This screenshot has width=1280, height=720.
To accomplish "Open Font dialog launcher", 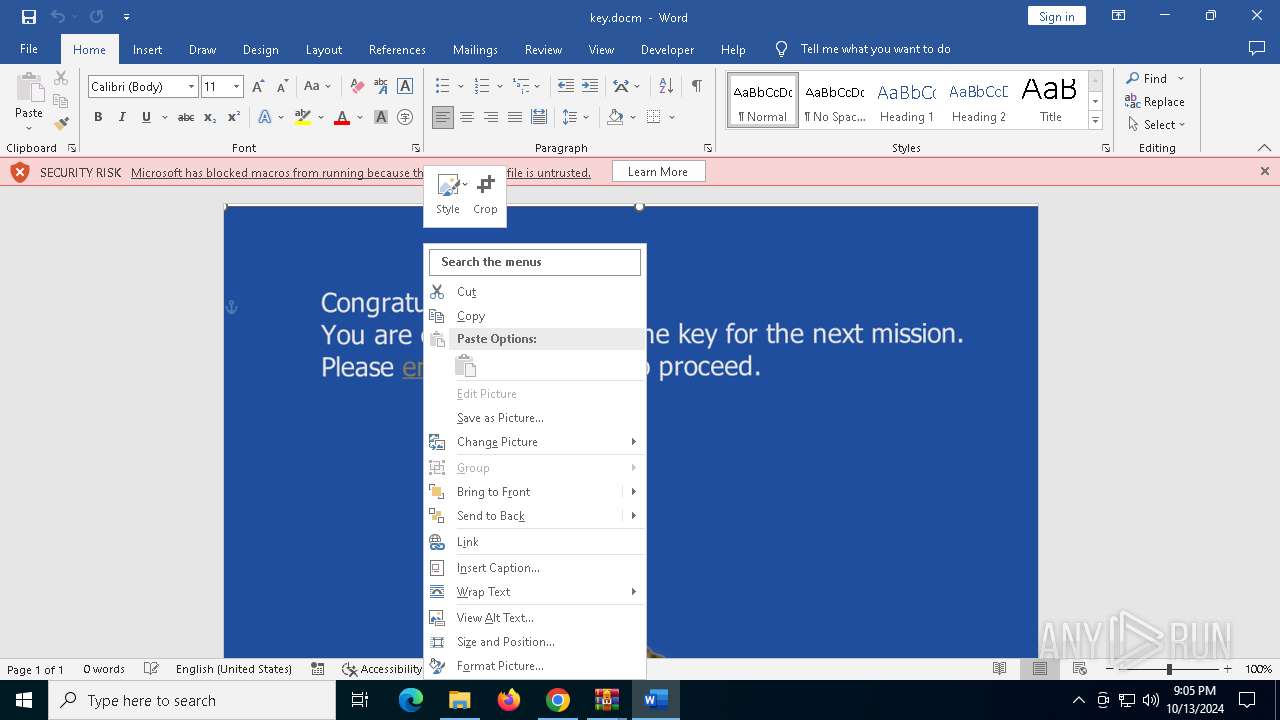I will coord(416,148).
